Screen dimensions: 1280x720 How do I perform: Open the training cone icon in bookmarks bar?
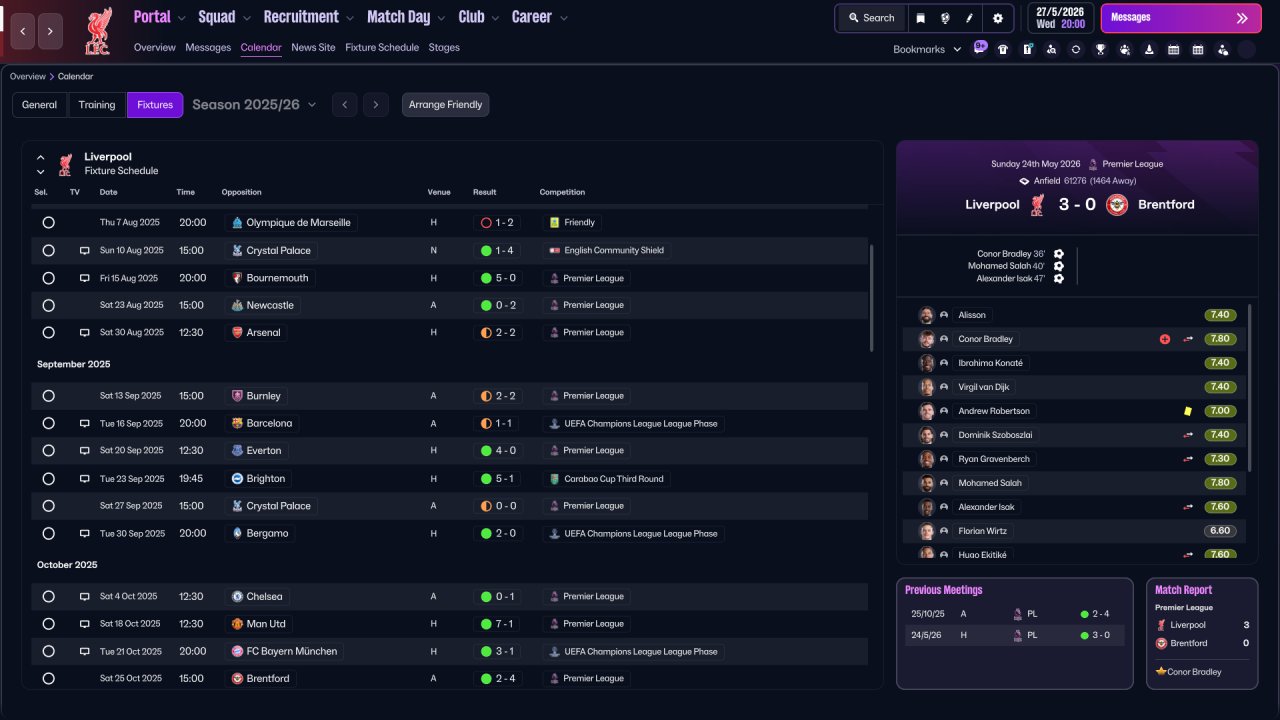pos(1149,49)
